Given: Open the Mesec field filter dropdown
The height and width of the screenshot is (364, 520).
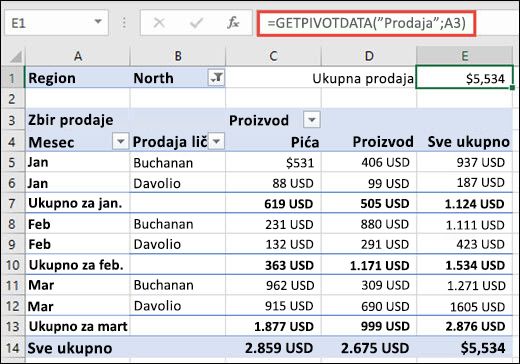Looking at the screenshot, I should point(120,141).
